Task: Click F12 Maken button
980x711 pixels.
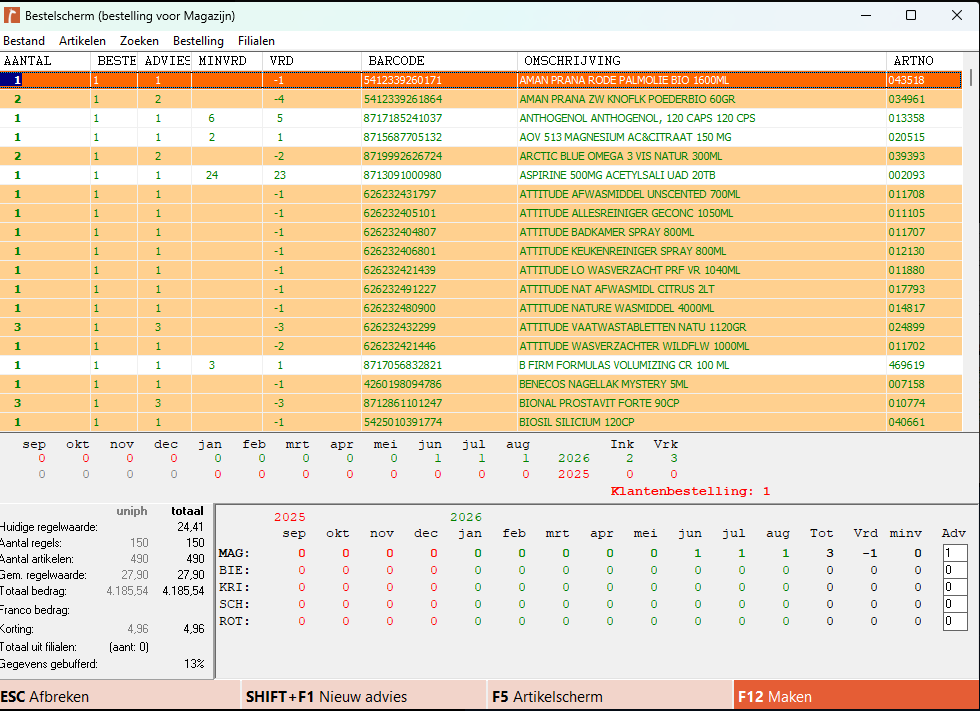Action: [856, 697]
